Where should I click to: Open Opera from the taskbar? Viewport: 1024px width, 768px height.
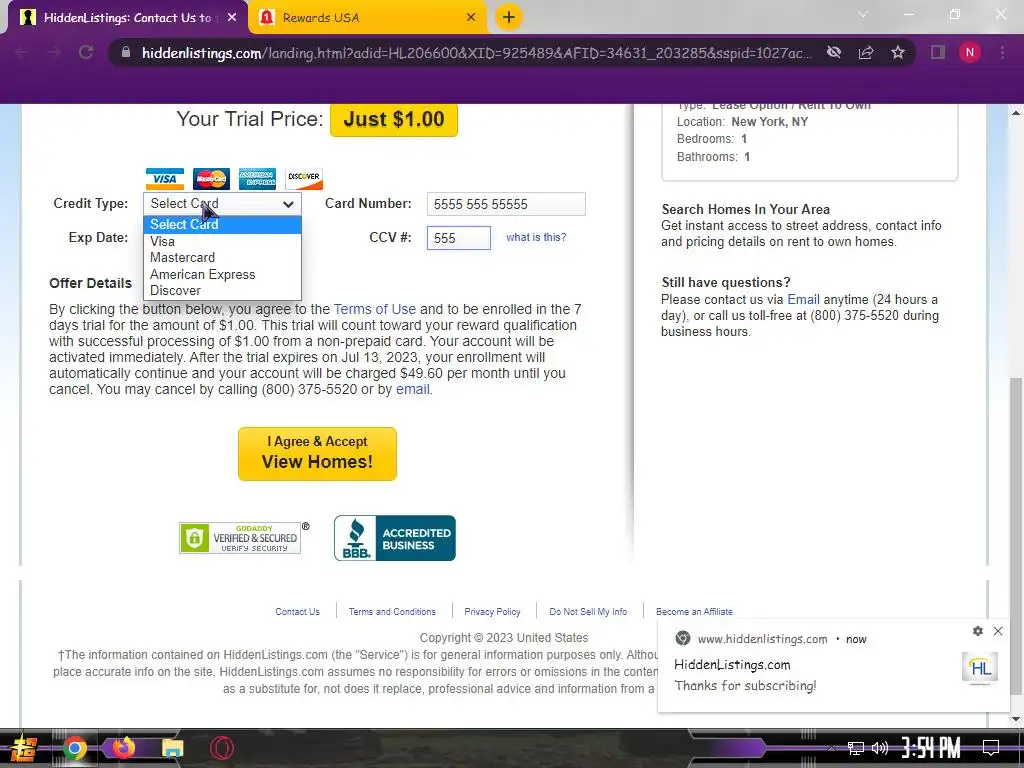point(221,748)
